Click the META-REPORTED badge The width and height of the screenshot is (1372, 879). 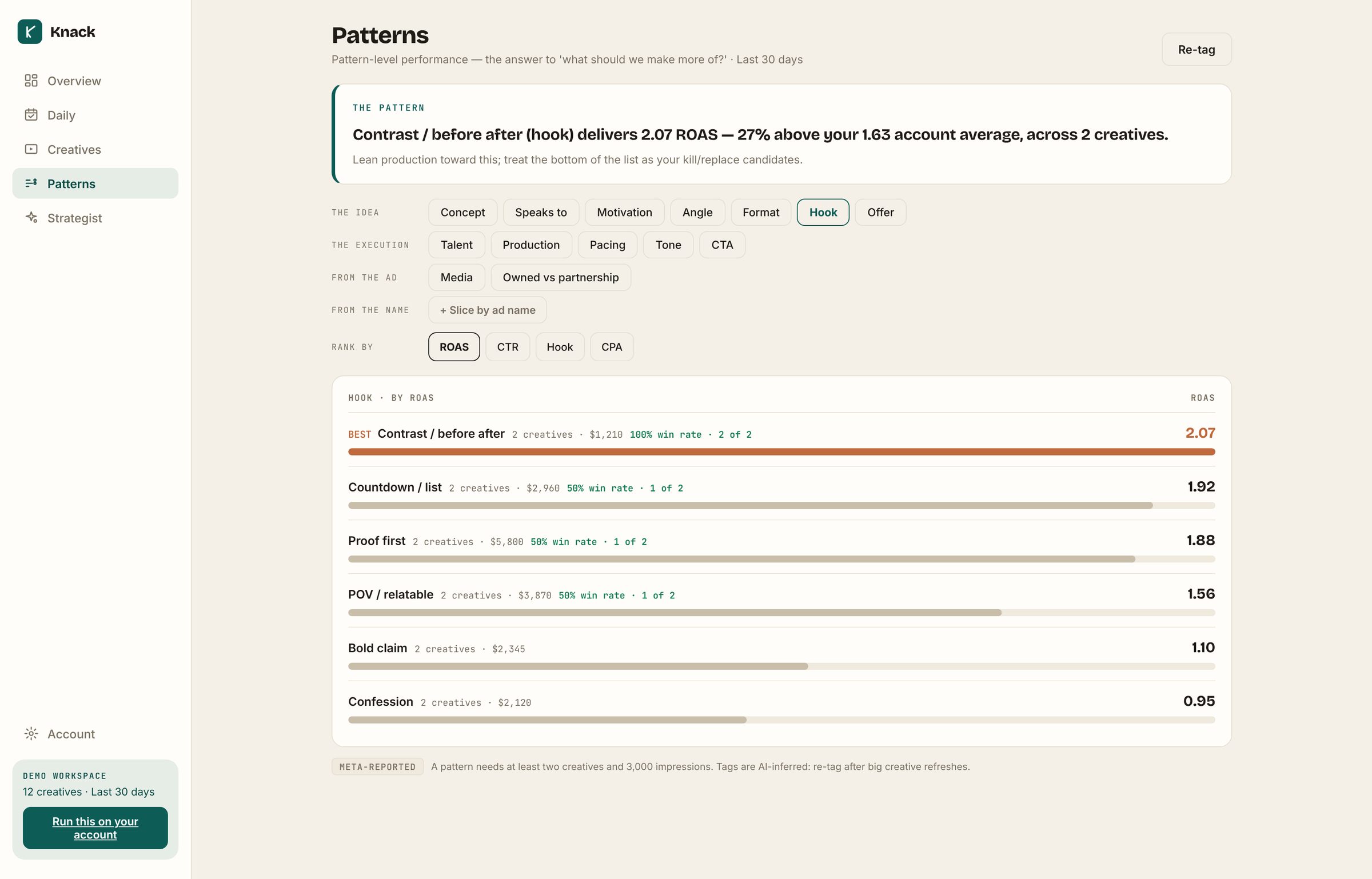377,766
